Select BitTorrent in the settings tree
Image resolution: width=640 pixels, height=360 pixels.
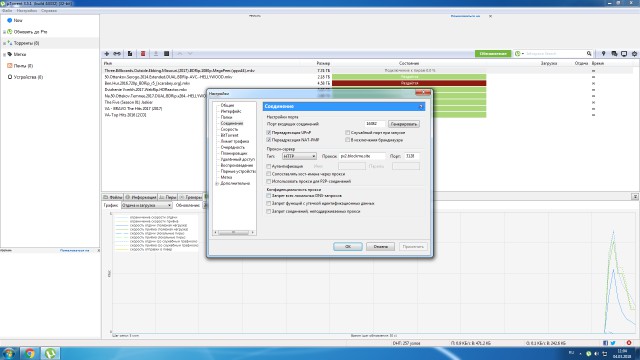(229, 135)
